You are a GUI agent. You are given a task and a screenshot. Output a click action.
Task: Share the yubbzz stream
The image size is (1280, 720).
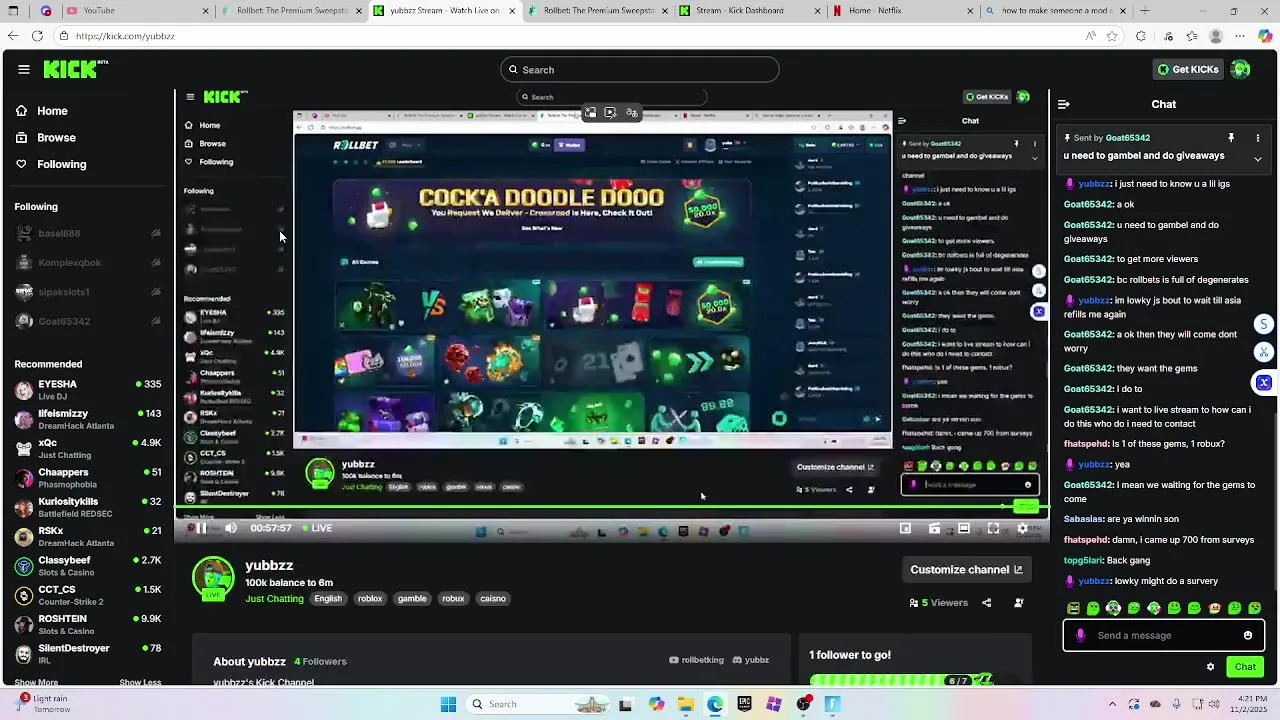(x=986, y=603)
